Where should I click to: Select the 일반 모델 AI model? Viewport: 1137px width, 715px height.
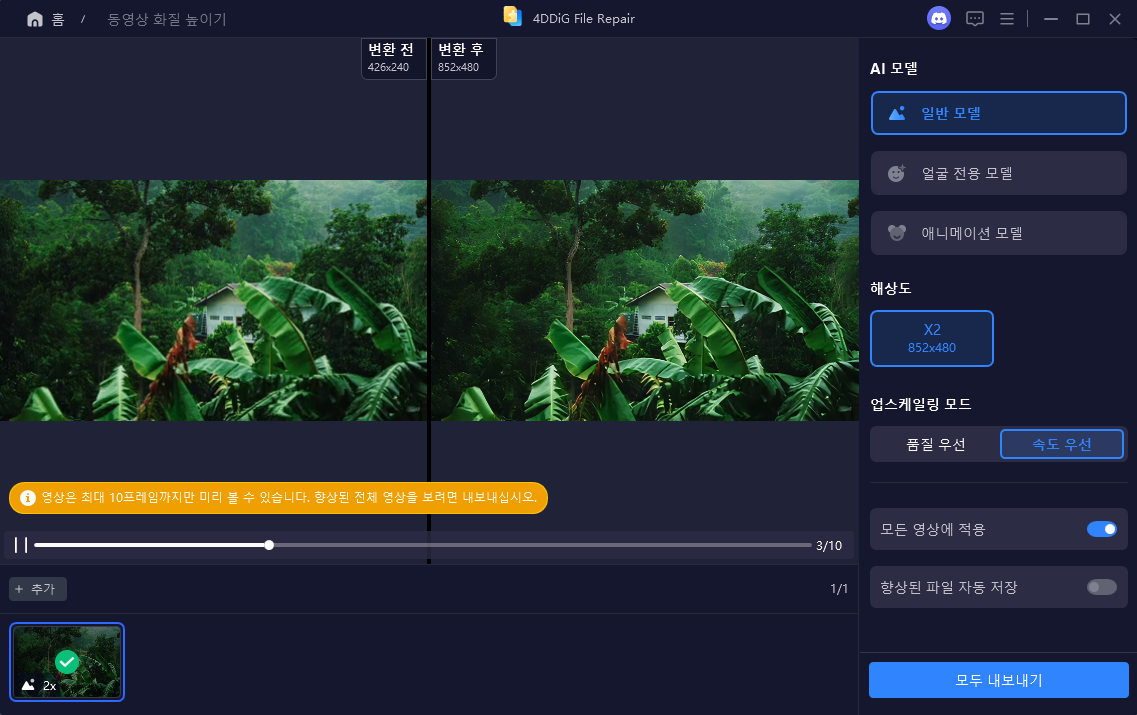[x=999, y=113]
